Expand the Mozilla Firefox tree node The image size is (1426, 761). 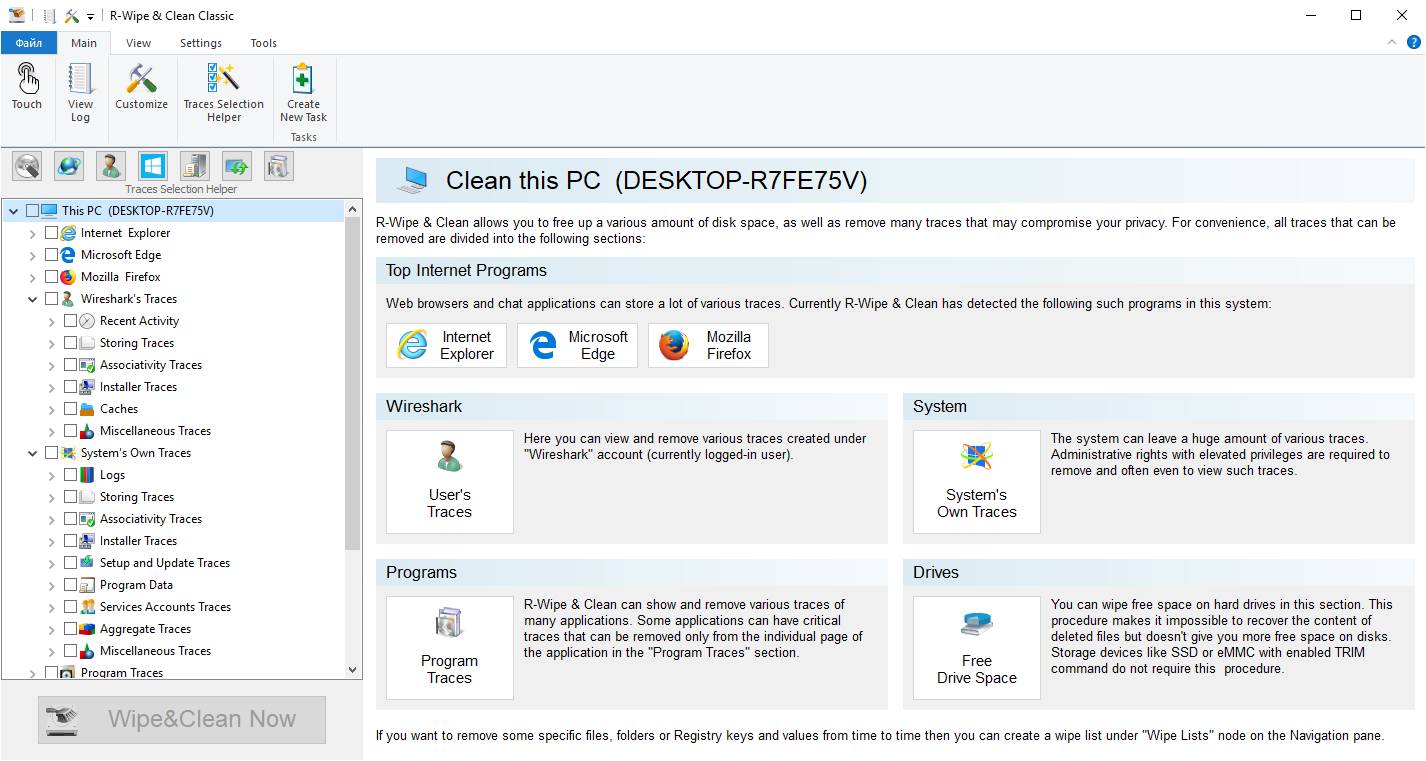[x=33, y=277]
